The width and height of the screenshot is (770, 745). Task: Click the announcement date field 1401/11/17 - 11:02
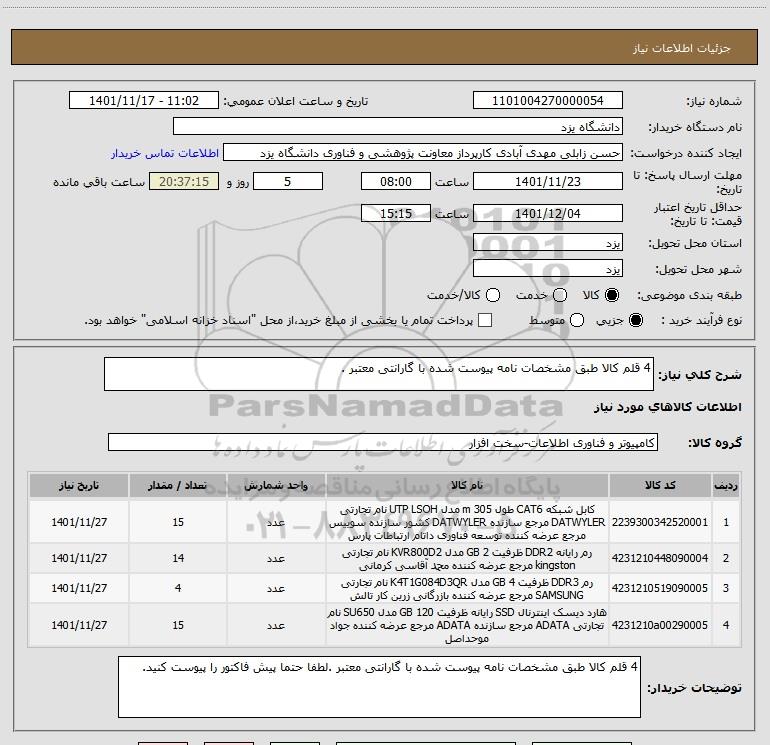144,101
